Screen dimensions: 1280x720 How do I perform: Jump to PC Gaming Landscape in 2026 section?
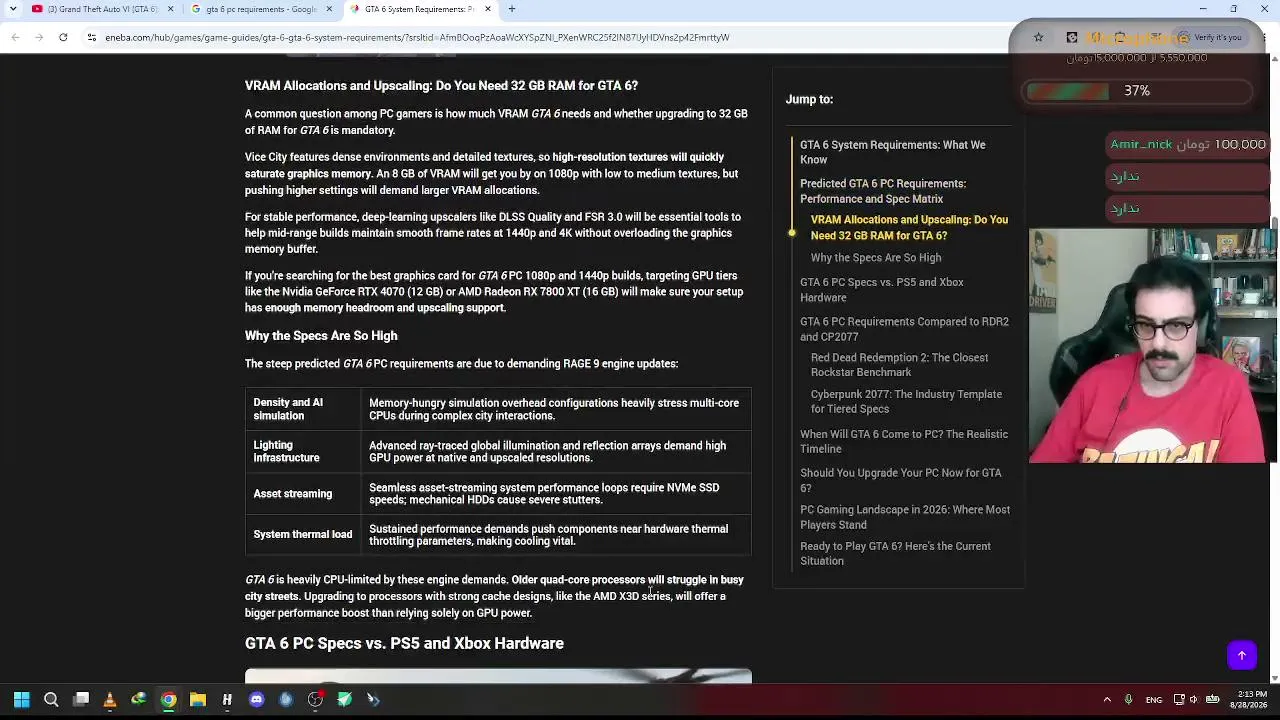click(x=905, y=517)
